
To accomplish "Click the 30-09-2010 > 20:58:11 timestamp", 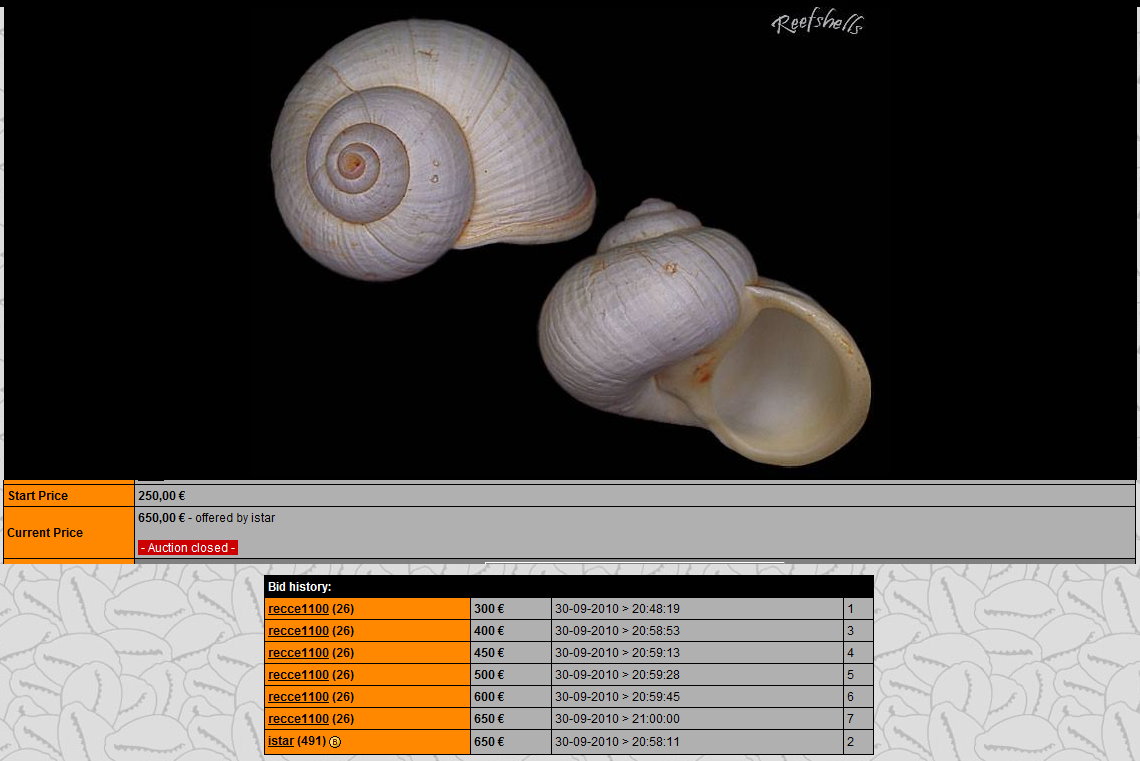I will (617, 742).
